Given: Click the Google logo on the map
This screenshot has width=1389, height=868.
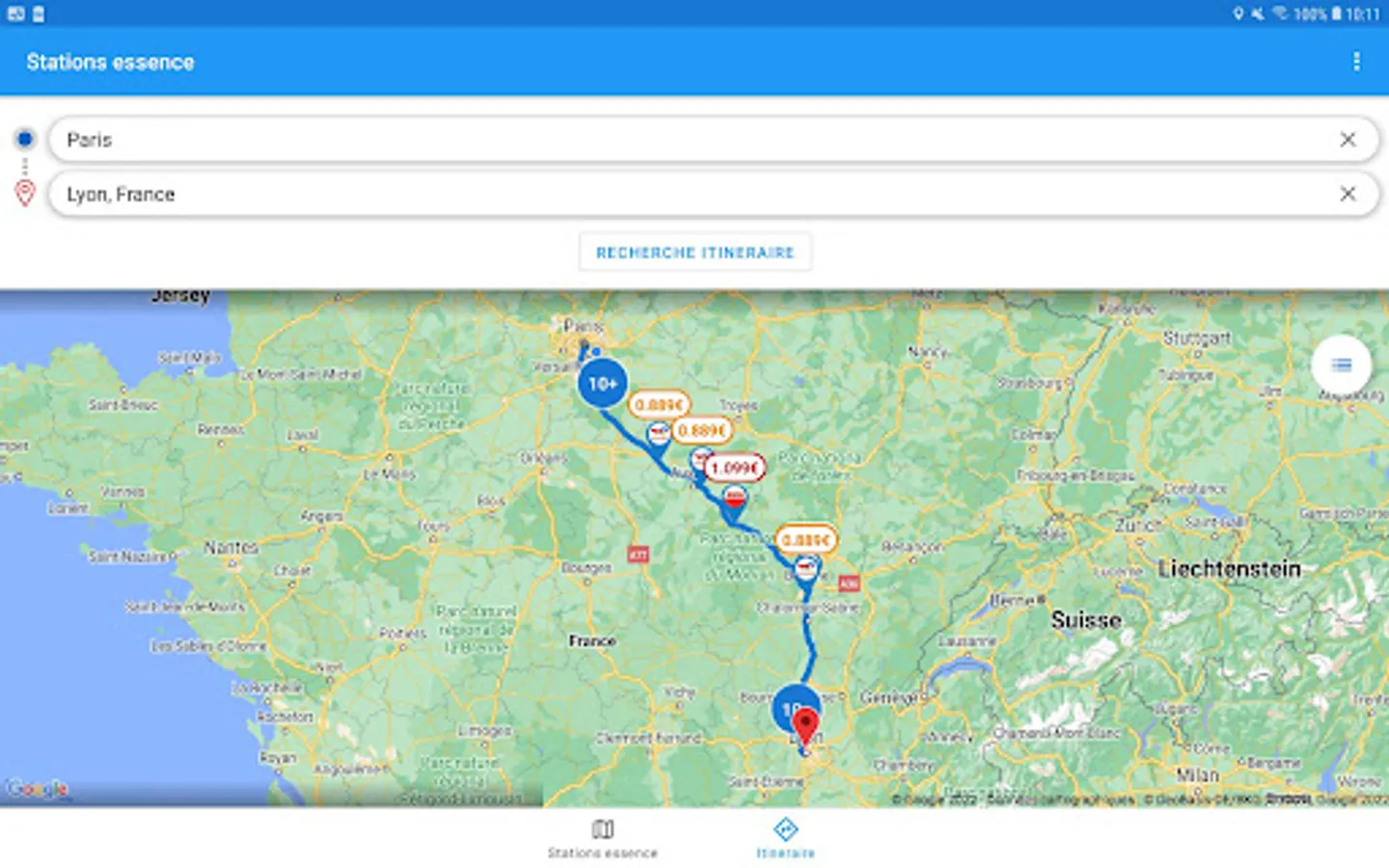Looking at the screenshot, I should 37,789.
